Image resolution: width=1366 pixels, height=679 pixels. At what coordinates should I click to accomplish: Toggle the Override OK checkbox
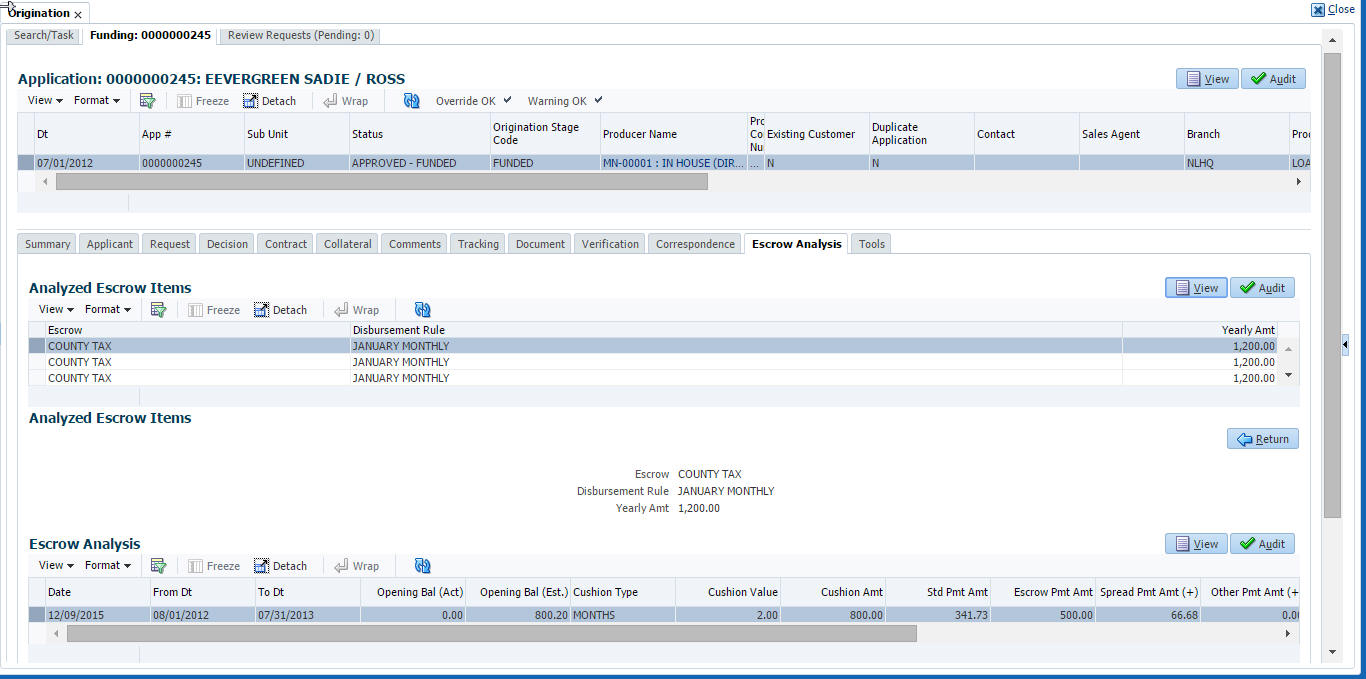[507, 100]
